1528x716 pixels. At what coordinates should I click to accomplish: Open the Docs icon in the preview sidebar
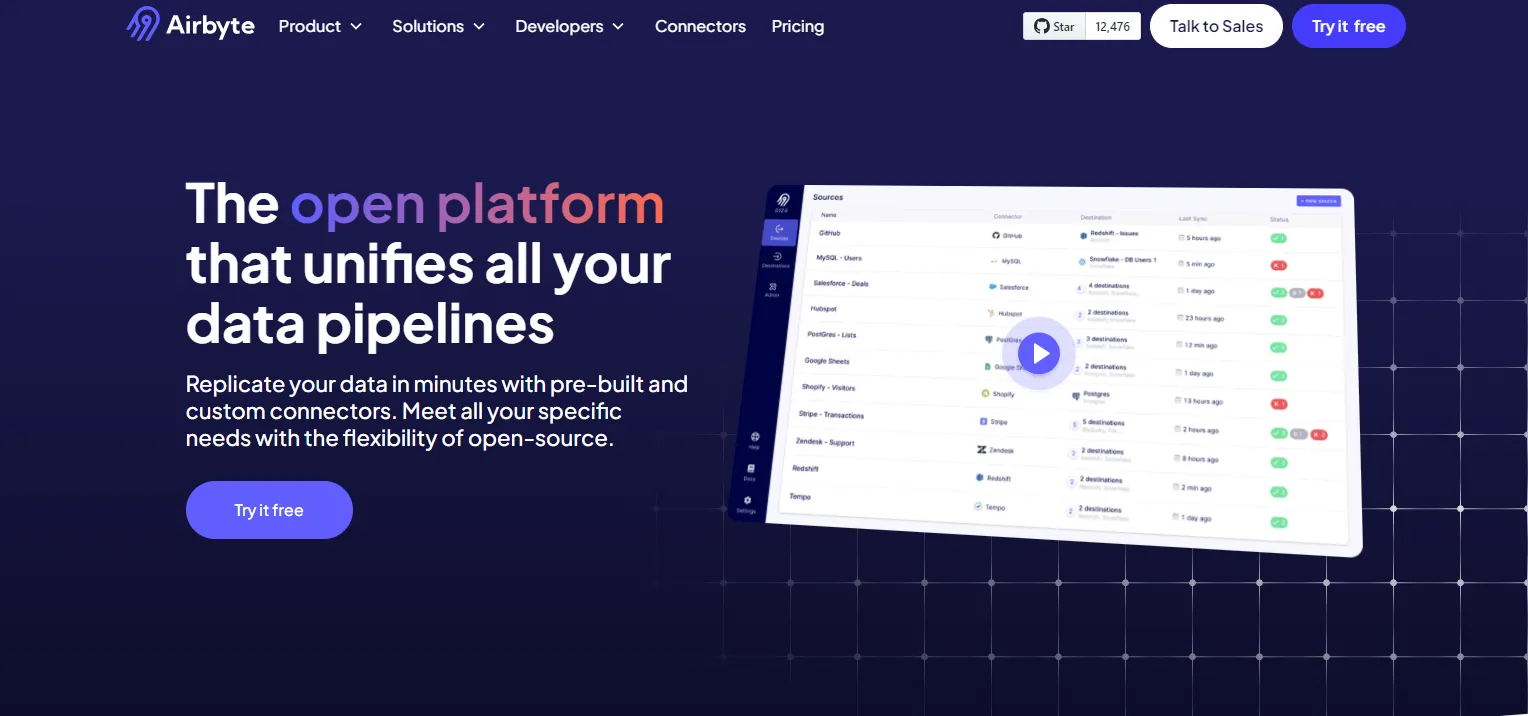coord(750,471)
